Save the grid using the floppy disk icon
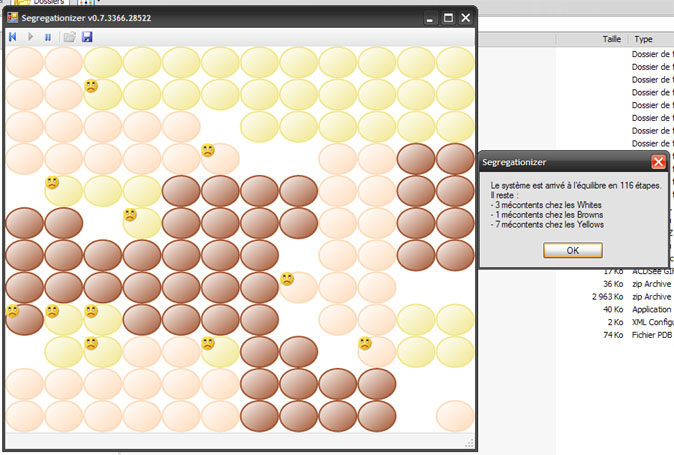Screen dimensions: 674x455 point(87,37)
